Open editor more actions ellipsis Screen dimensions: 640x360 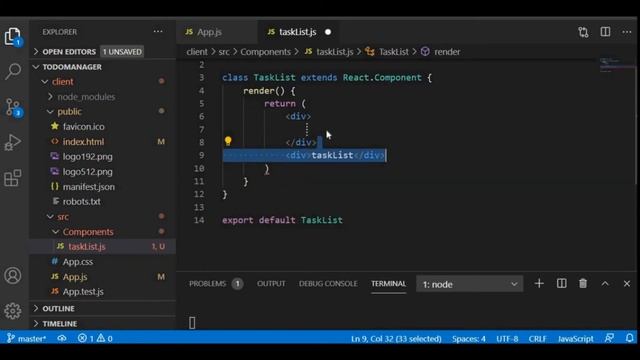627,32
